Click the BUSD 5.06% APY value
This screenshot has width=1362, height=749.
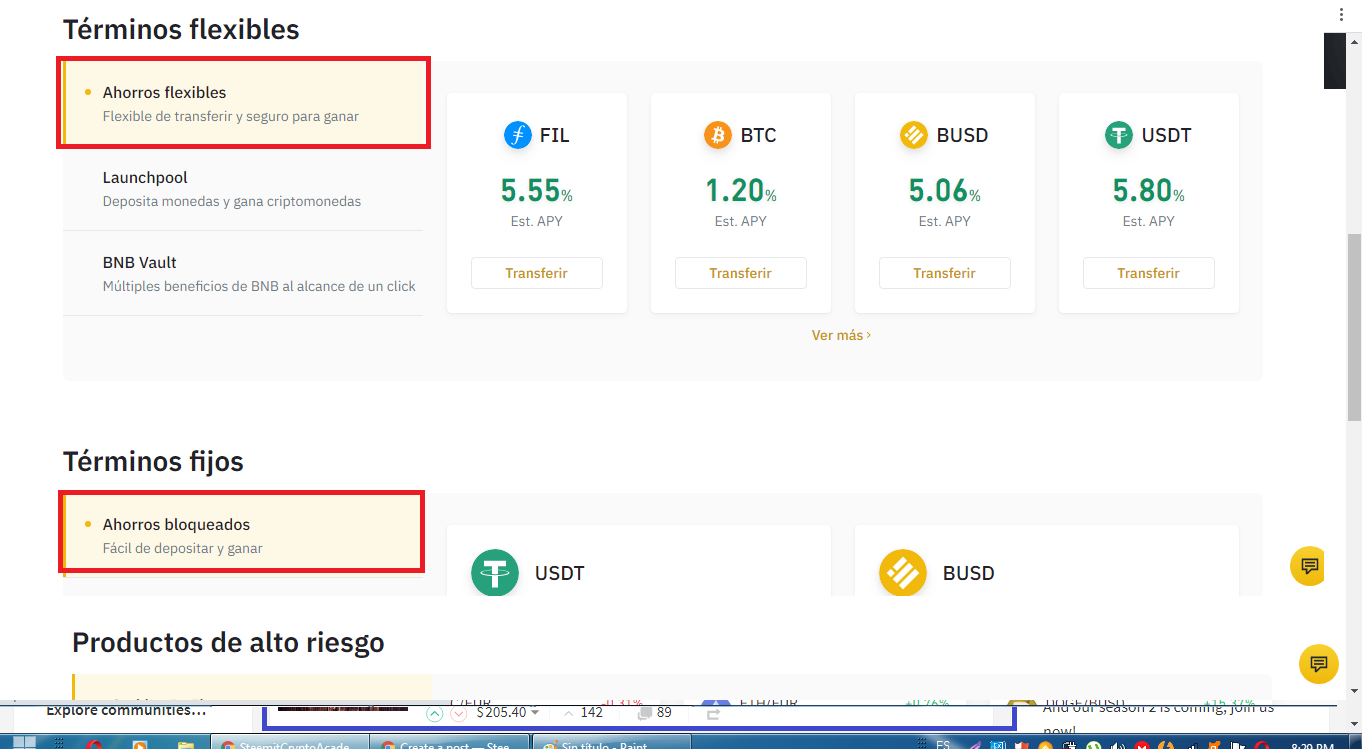945,190
